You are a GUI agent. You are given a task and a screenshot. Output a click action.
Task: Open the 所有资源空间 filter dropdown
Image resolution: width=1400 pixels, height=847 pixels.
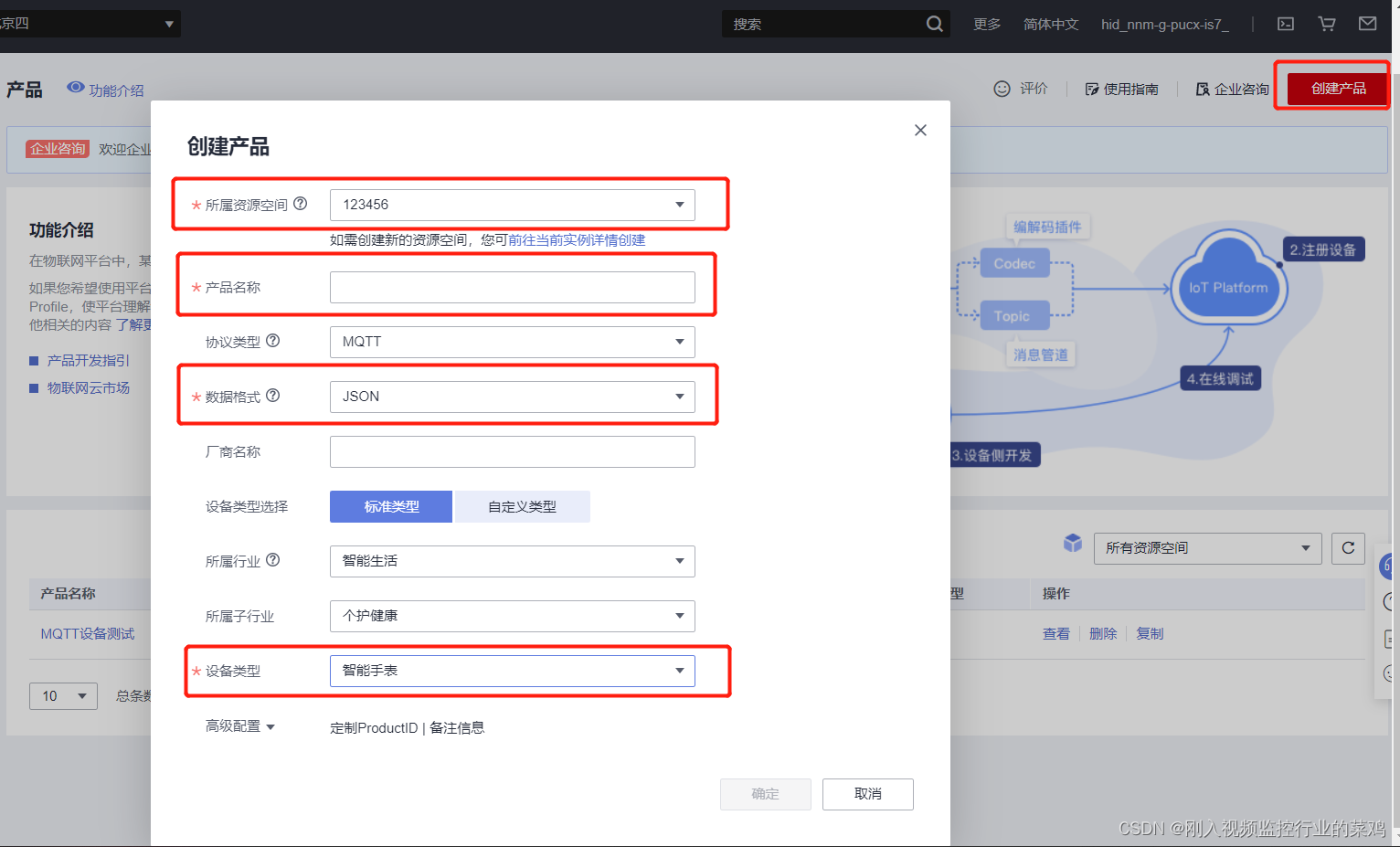(x=1207, y=548)
